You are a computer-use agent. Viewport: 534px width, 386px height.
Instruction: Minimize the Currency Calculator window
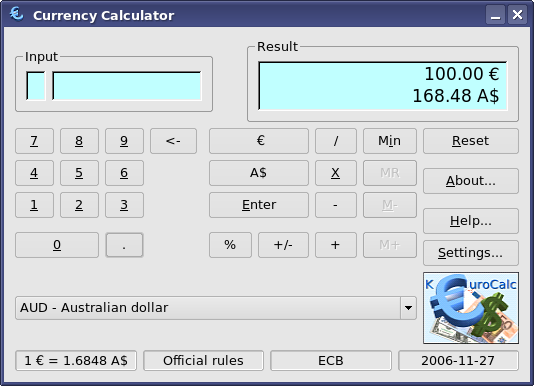[495, 15]
